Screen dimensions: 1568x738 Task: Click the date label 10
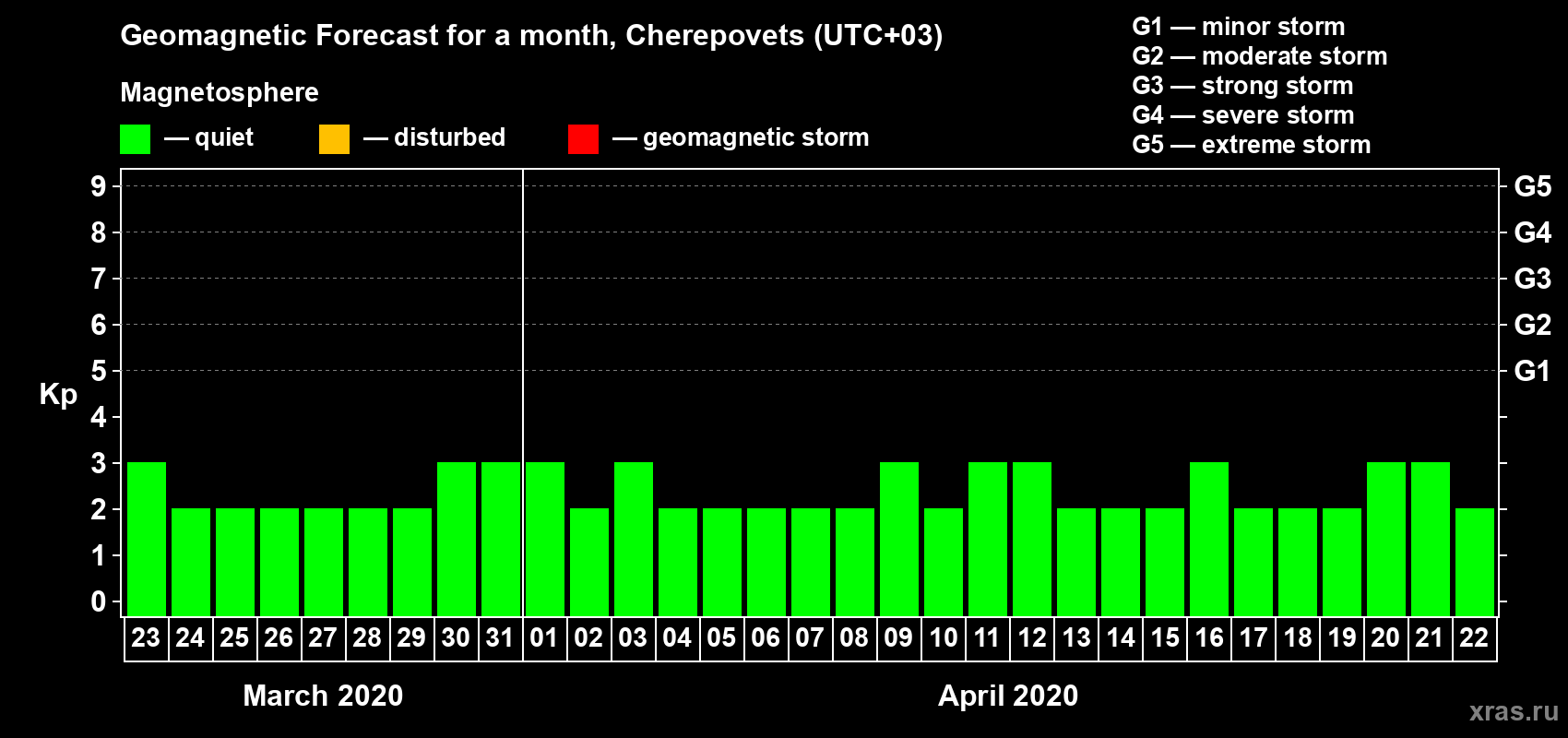pos(943,637)
